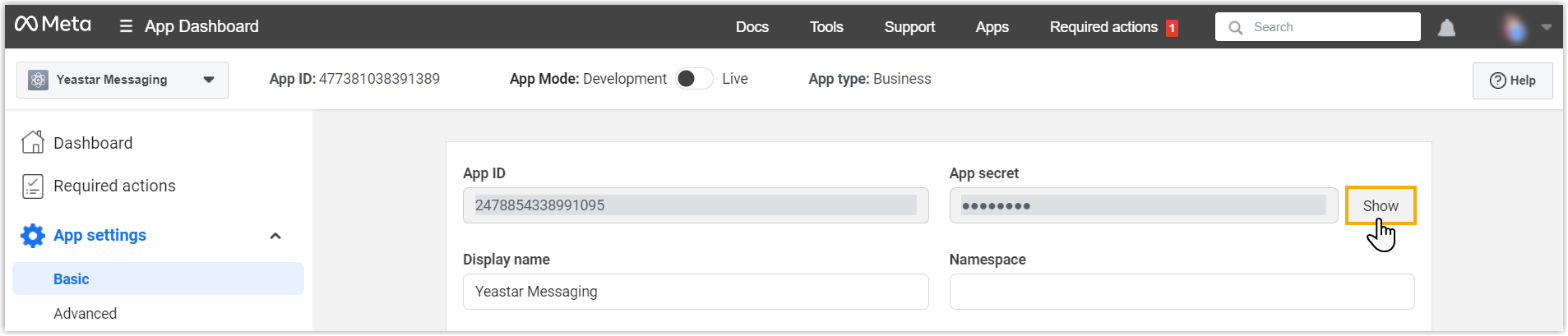Open the notifications bell
1568x336 pixels.
tap(1446, 28)
